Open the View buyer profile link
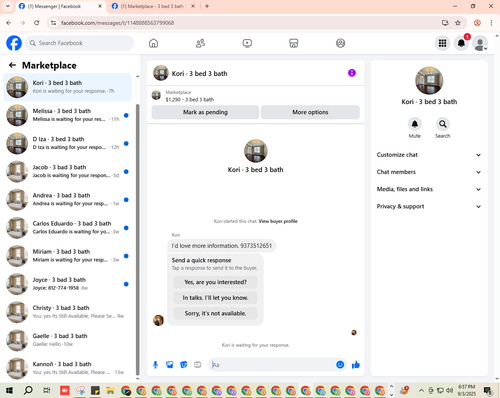This screenshot has width=500, height=398. [x=278, y=221]
